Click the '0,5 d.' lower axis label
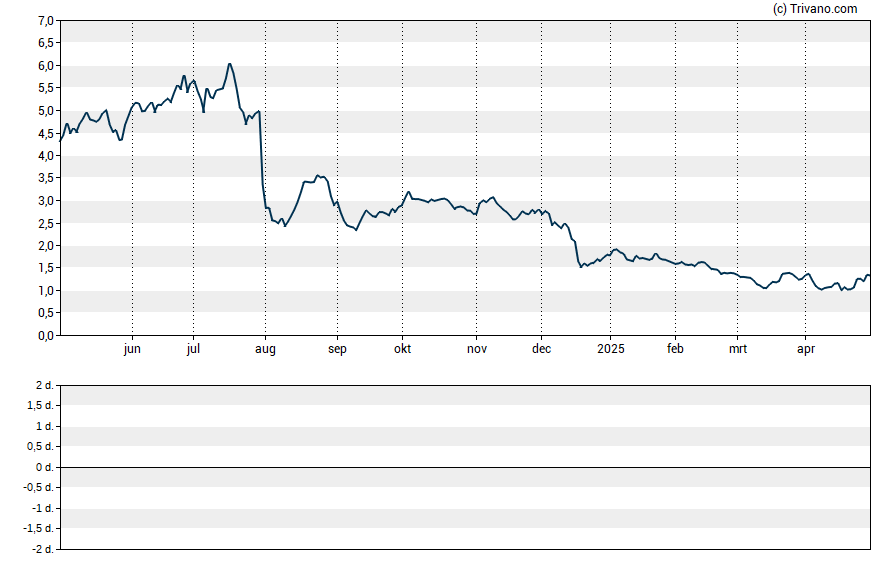The height and width of the screenshot is (565, 888). click(40, 447)
